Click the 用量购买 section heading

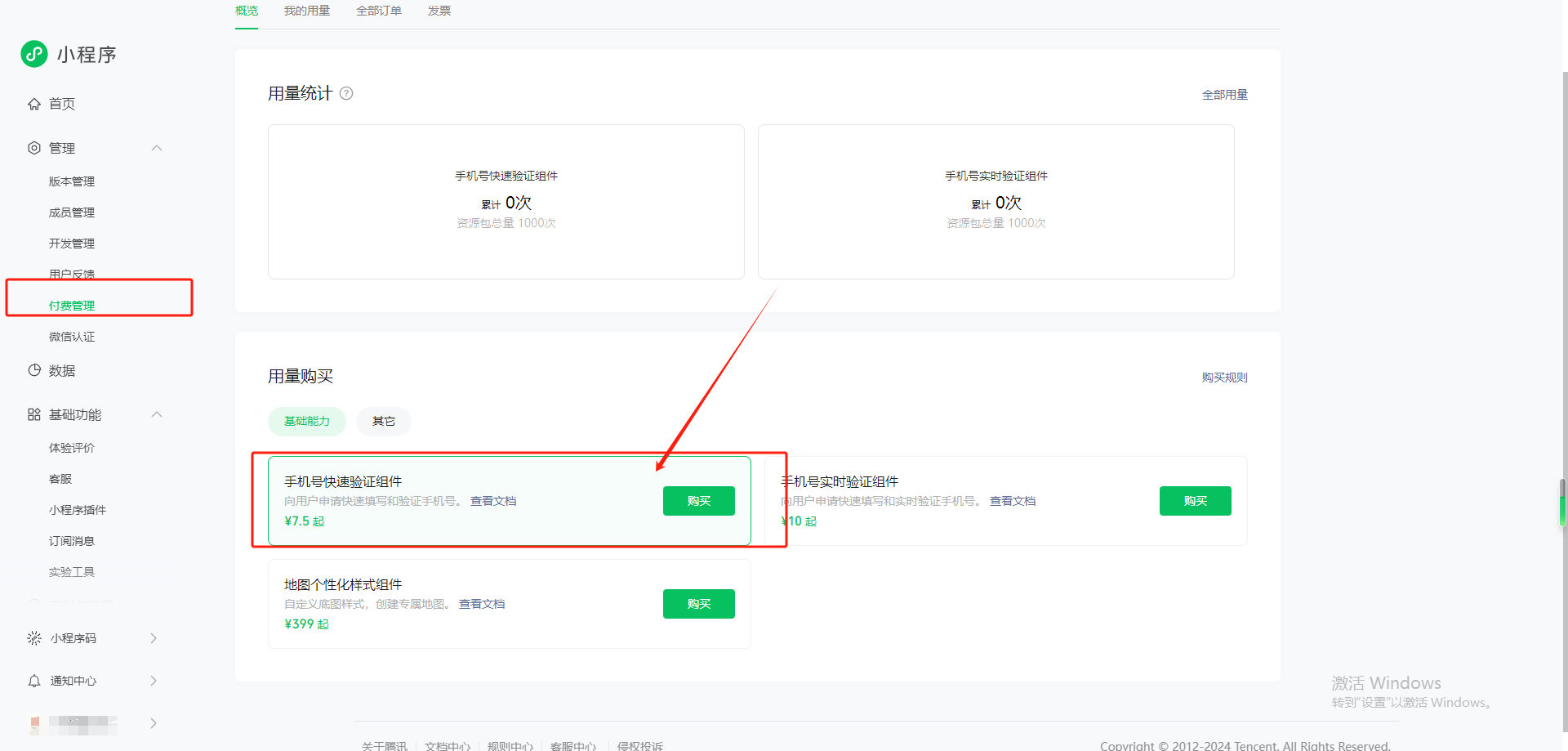(301, 376)
